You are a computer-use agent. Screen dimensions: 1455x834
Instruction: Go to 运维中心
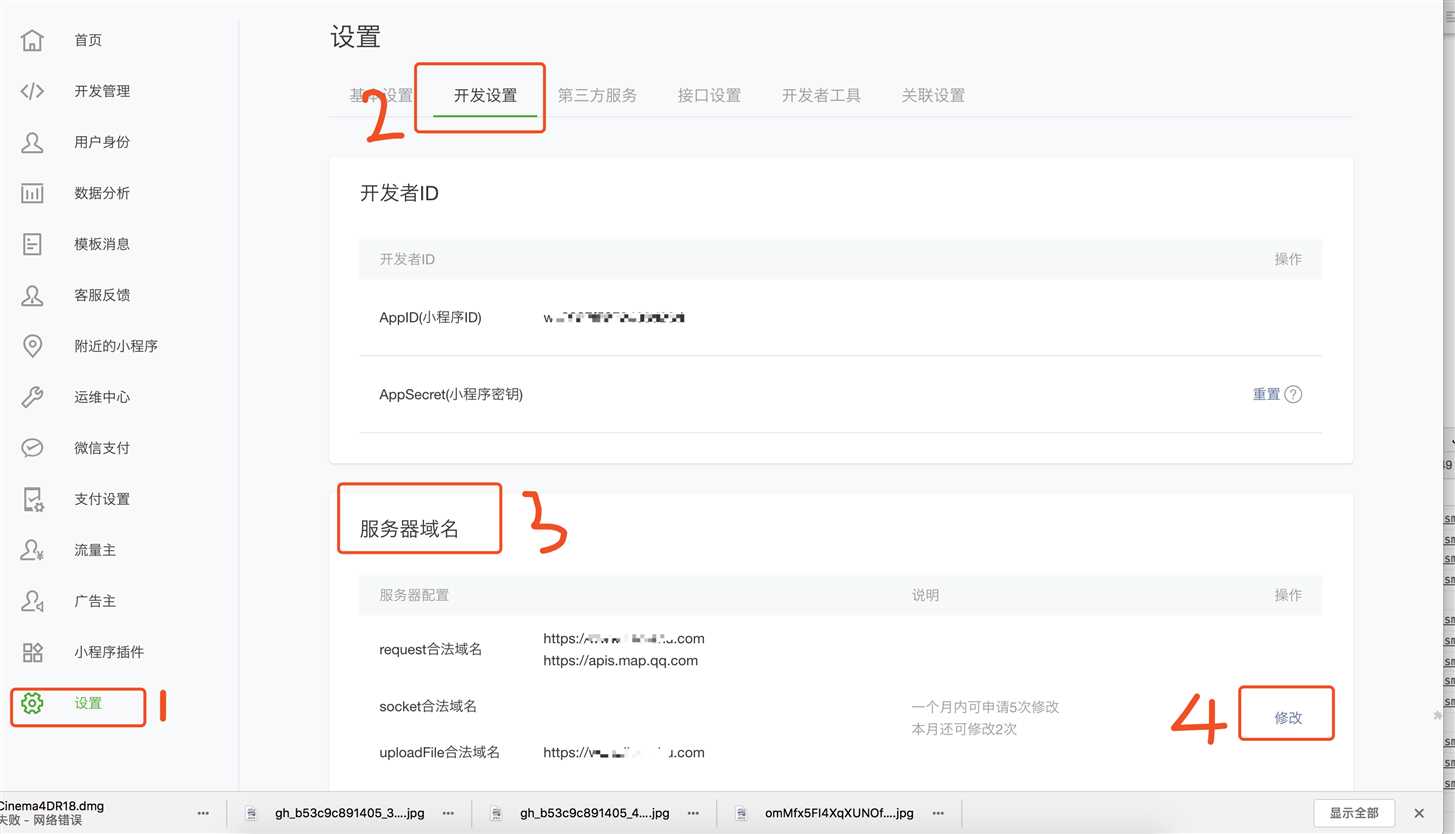(102, 397)
